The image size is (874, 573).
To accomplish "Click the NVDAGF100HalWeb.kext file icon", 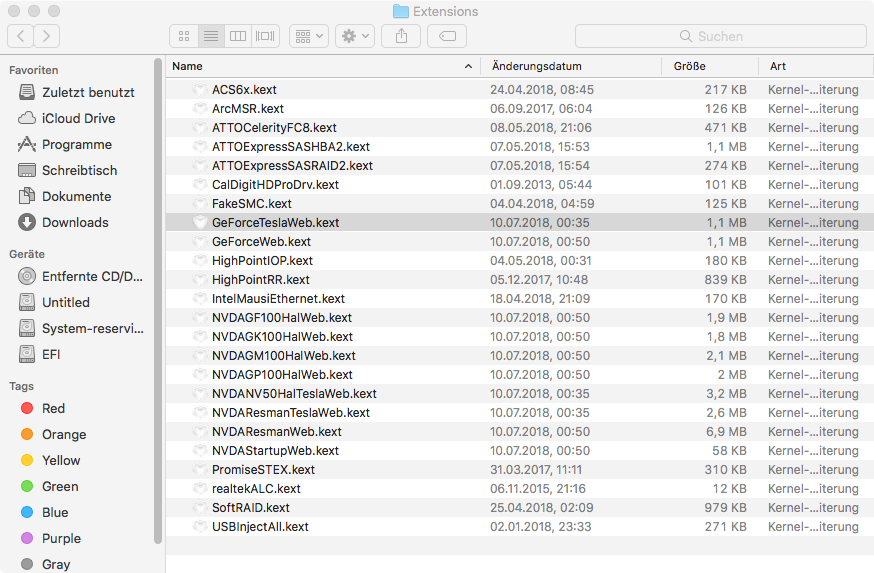I will click(x=200, y=318).
